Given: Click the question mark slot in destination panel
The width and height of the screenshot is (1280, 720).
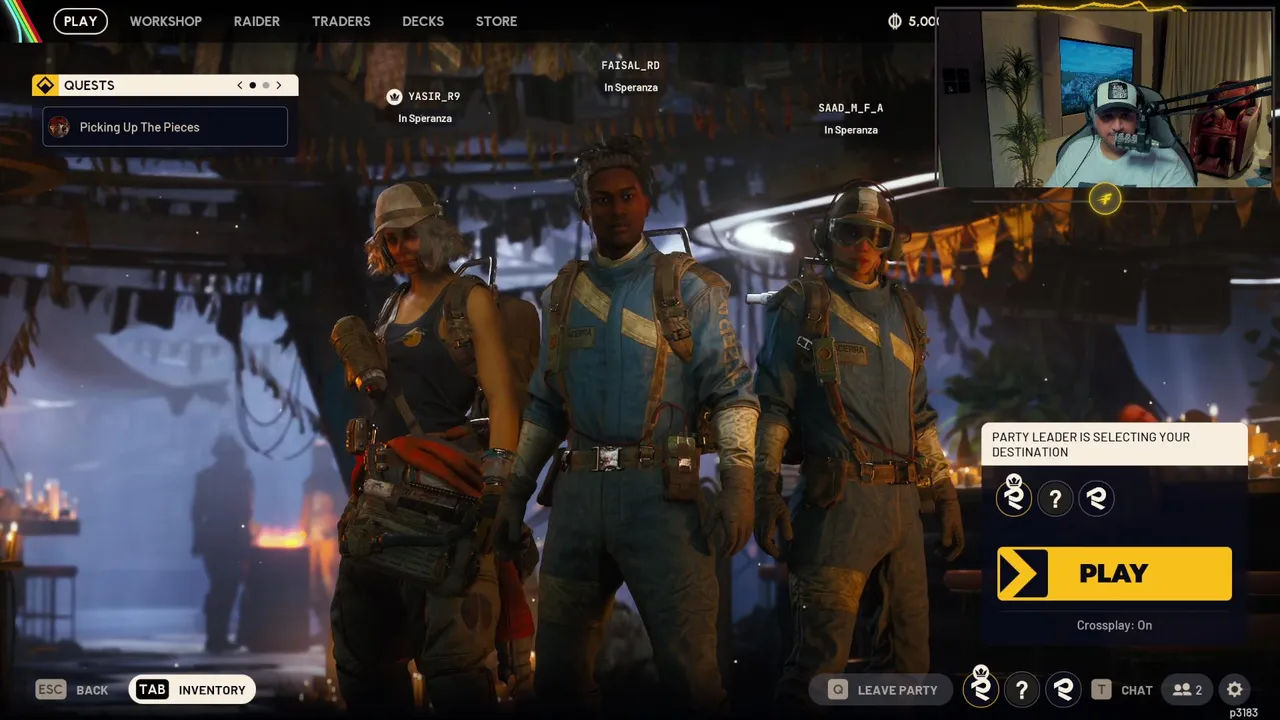Looking at the screenshot, I should pos(1055,498).
